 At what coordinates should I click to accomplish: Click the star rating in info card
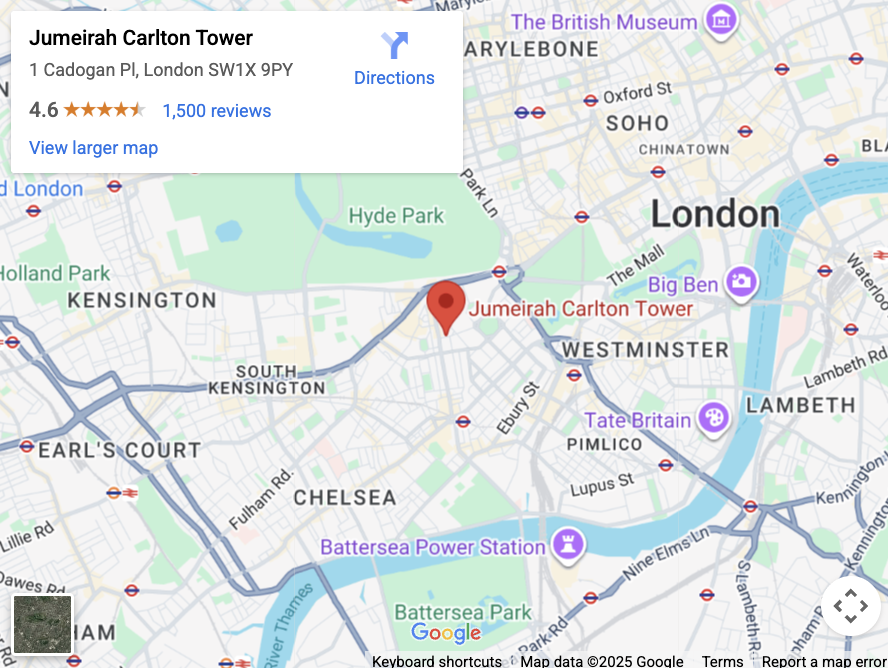point(104,110)
